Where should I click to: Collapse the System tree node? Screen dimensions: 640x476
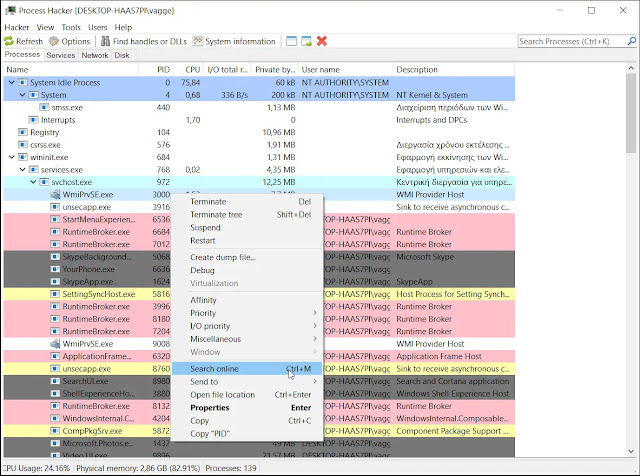point(22,95)
